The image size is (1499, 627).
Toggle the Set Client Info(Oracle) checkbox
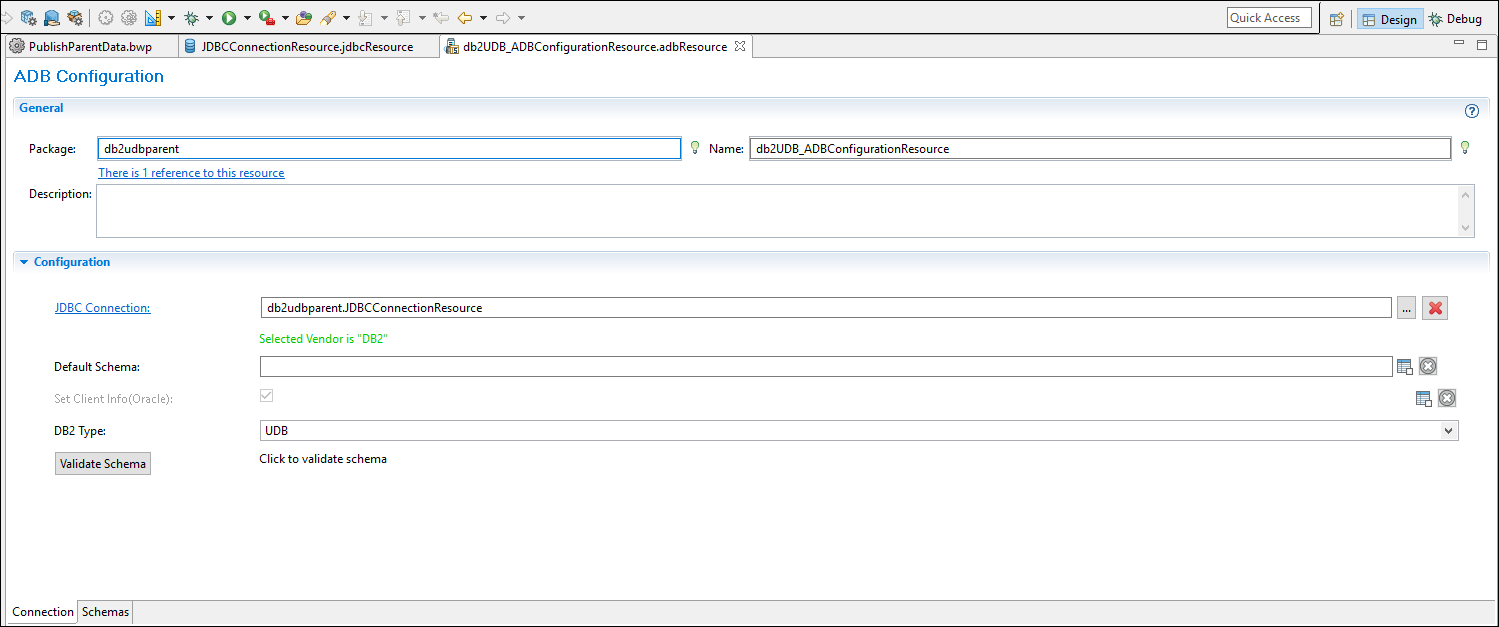266,396
